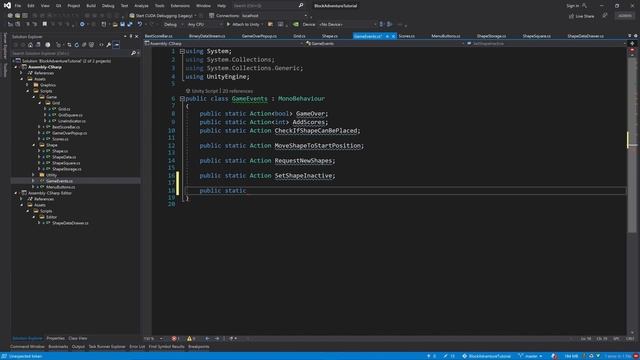
Task: Expand the Graphics folder in Solution Explorer
Action: [x=28, y=85]
